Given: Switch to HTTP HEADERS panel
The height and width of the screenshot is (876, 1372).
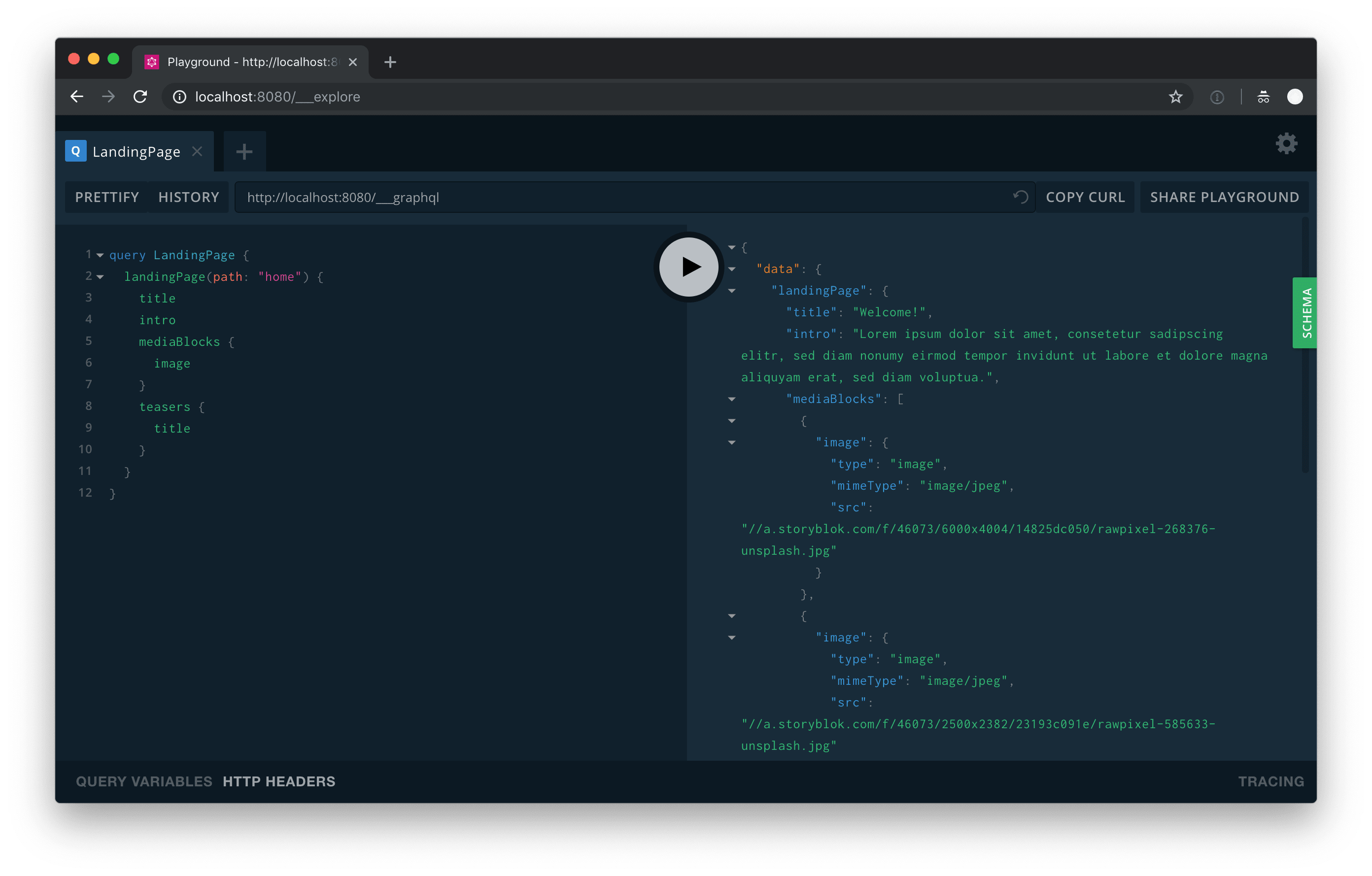Looking at the screenshot, I should (278, 781).
